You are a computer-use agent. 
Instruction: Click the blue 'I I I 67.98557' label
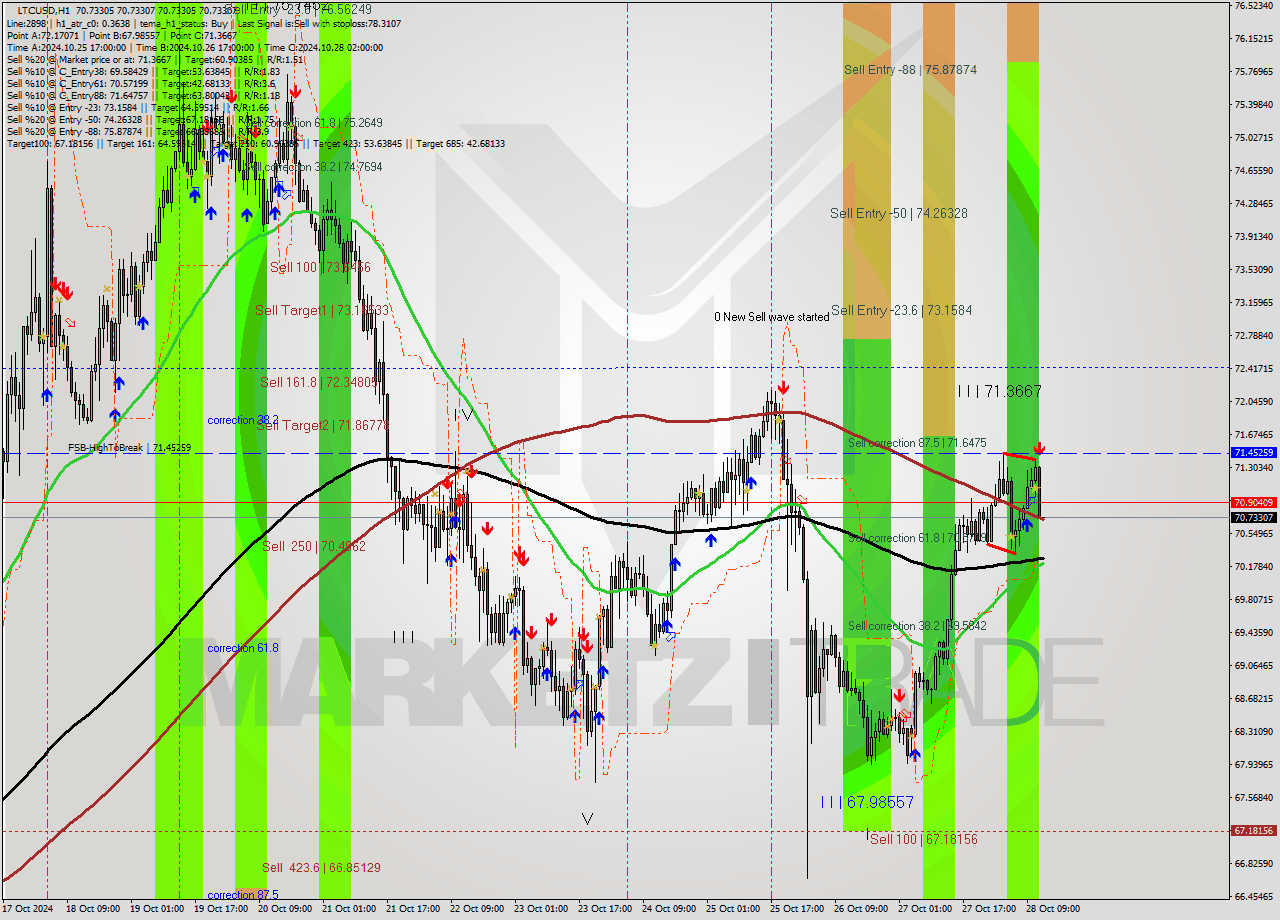click(x=866, y=802)
